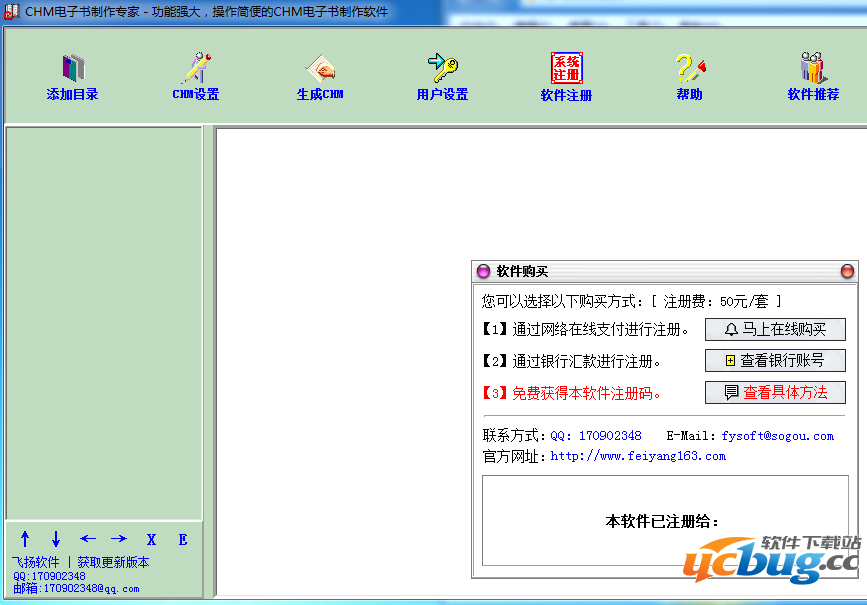The image size is (867, 605).
Task: Click the 软件注册 registration icon
Action: click(x=566, y=69)
